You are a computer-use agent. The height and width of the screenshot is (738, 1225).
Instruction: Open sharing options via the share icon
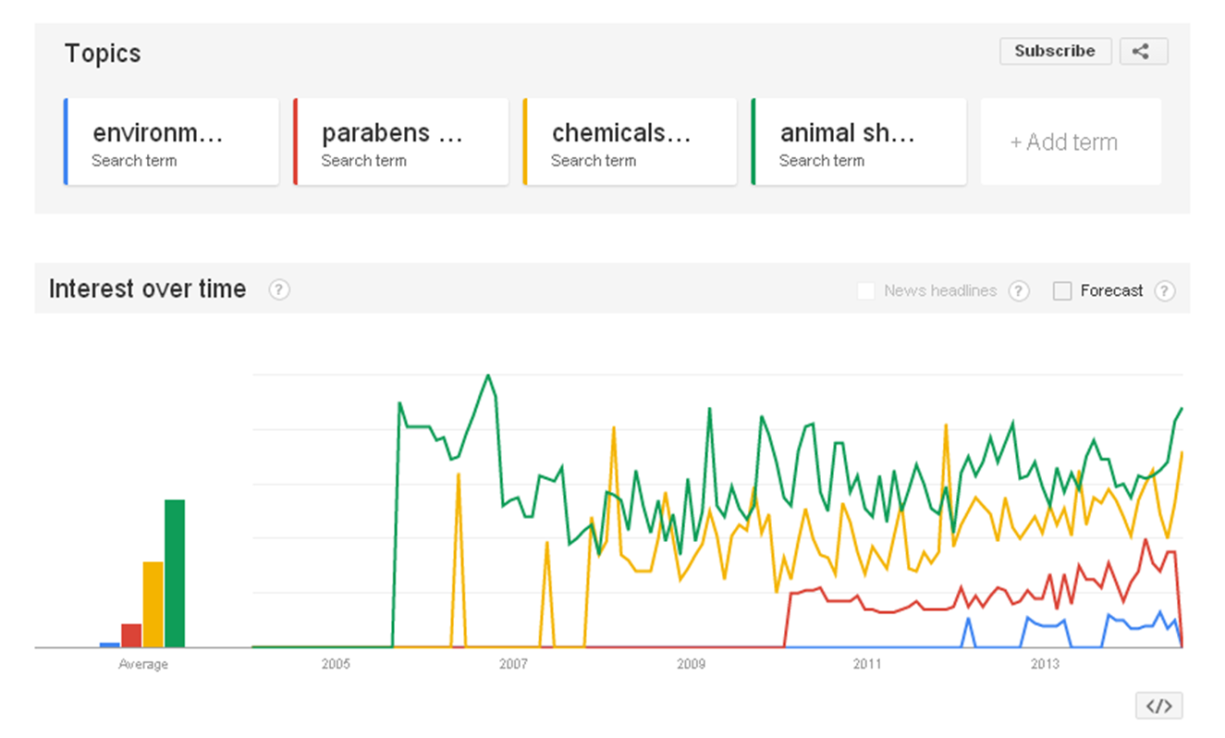coord(1143,51)
